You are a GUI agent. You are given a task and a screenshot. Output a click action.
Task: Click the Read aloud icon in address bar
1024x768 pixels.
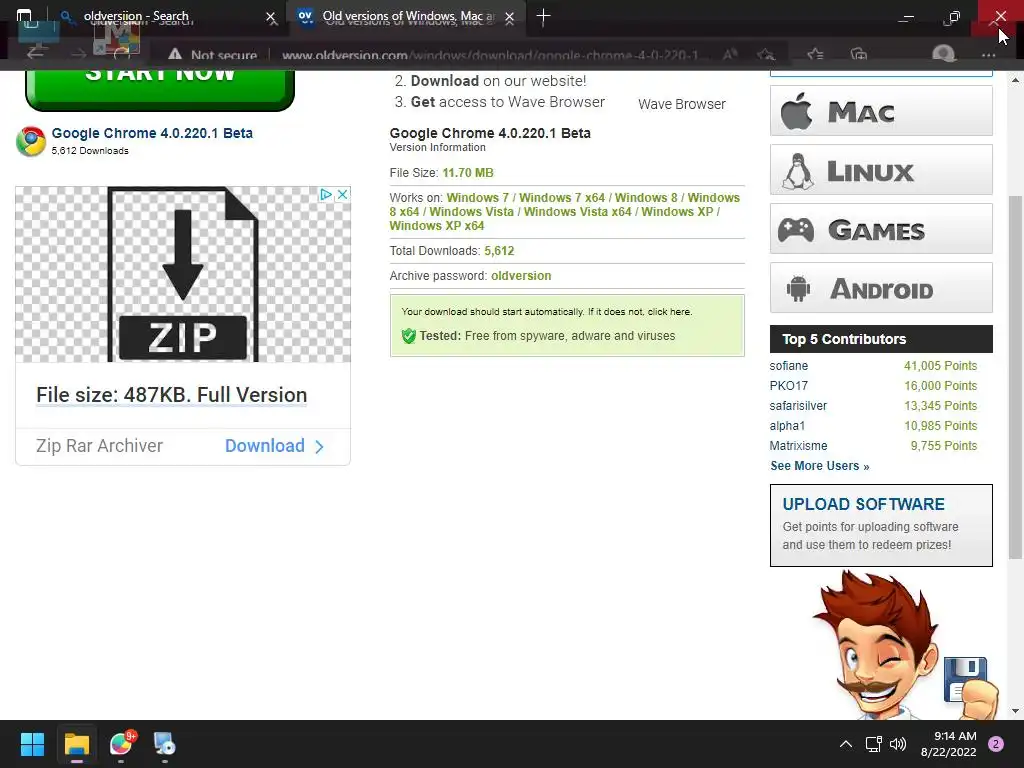[x=730, y=55]
